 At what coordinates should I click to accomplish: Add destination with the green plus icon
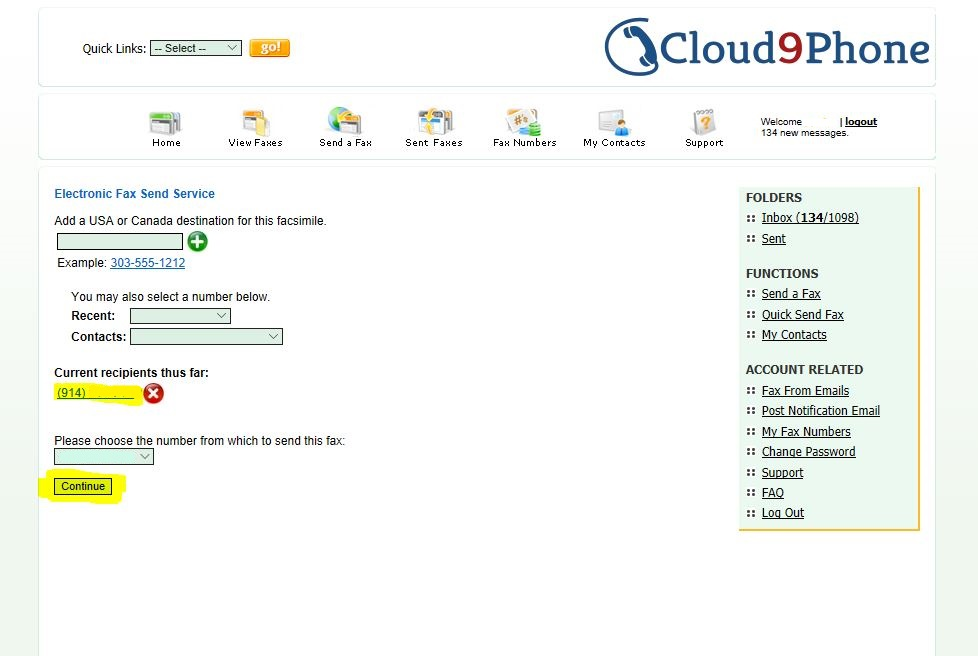click(x=198, y=241)
